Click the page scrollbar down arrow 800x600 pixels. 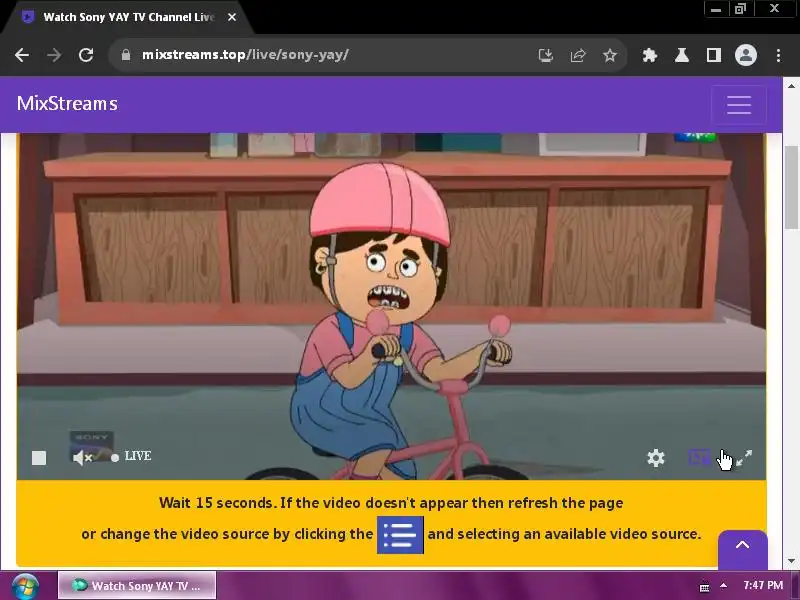pyautogui.click(x=791, y=561)
